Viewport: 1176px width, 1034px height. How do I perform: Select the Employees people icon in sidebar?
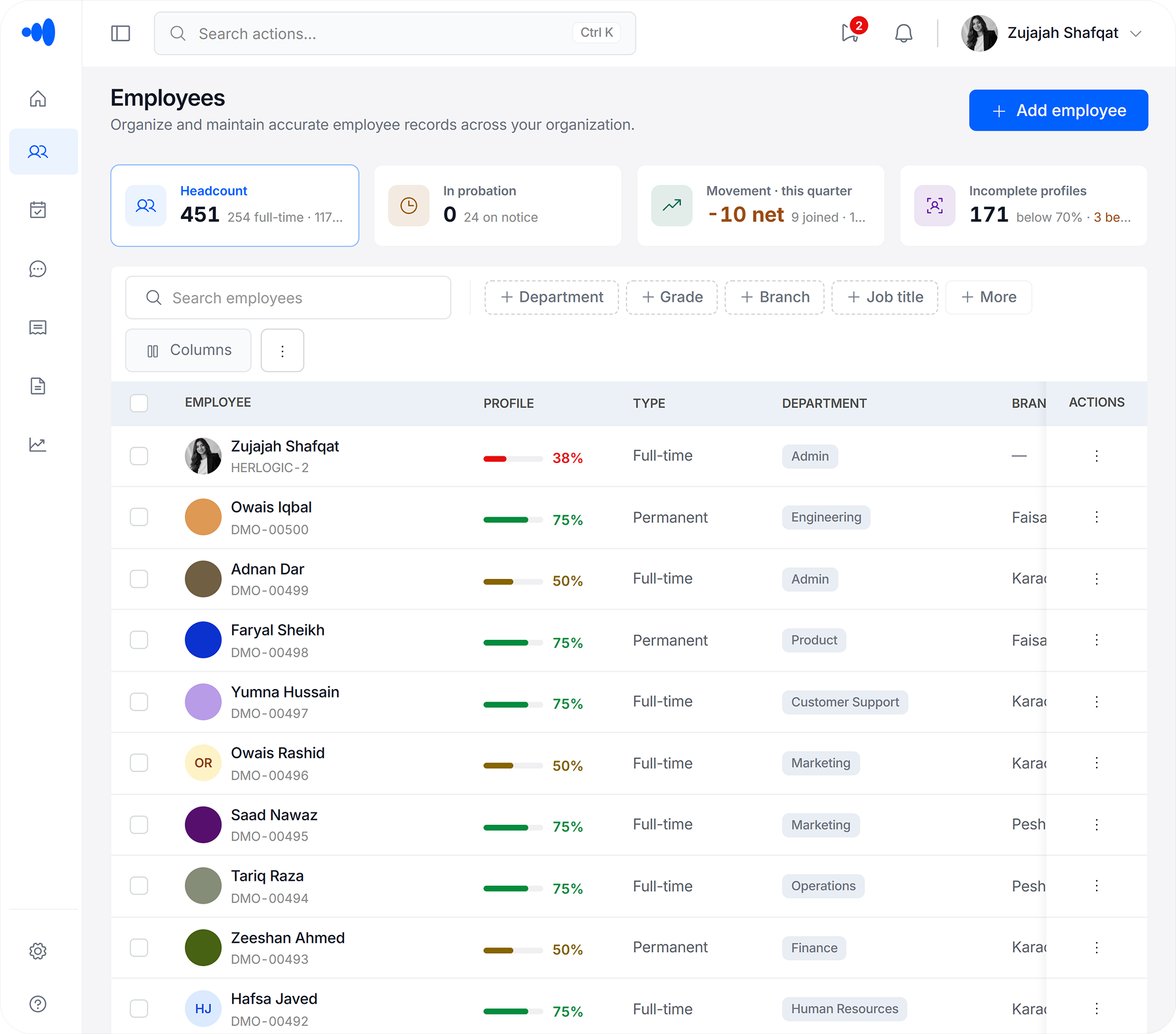38,151
